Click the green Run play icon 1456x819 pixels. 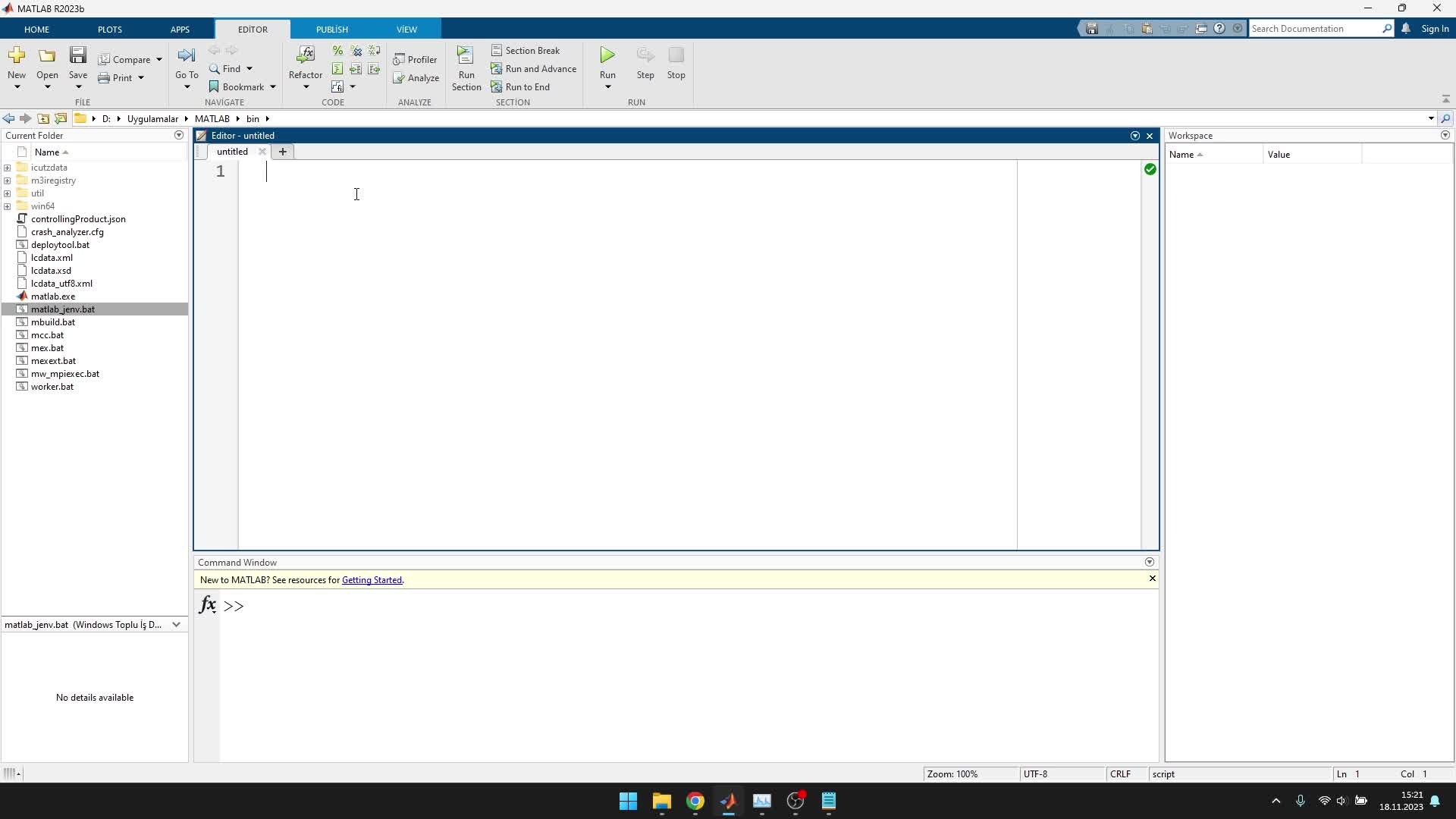click(x=607, y=55)
